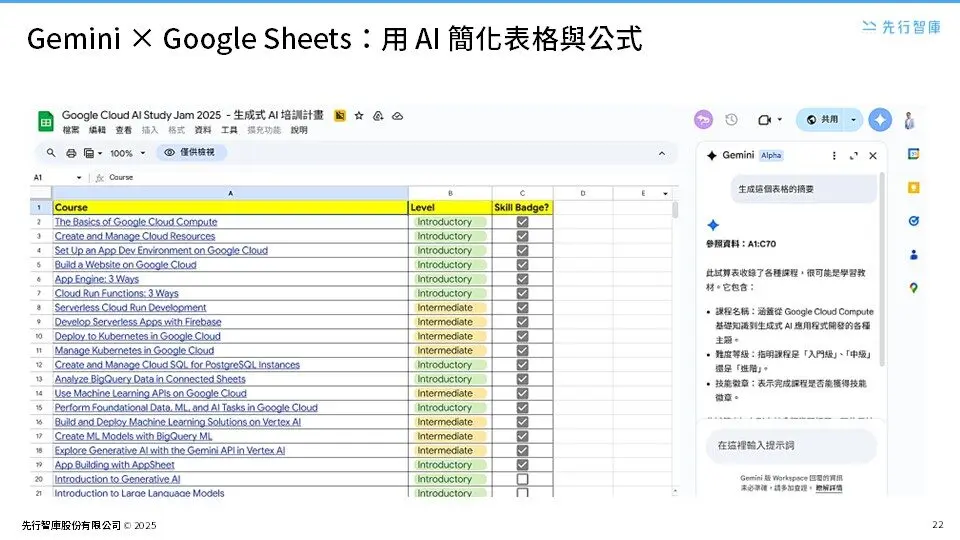The image size is (960, 540).
Task: Expand the Gemini panel to full size
Action: [853, 156]
